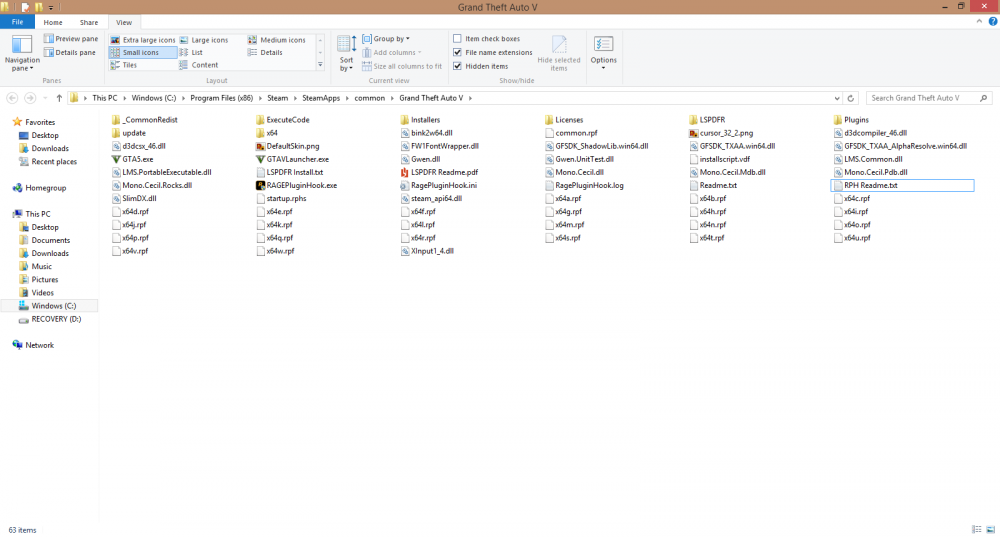The image size is (1000, 537).
Task: Select the LSPDFR folder icon
Action: point(693,120)
